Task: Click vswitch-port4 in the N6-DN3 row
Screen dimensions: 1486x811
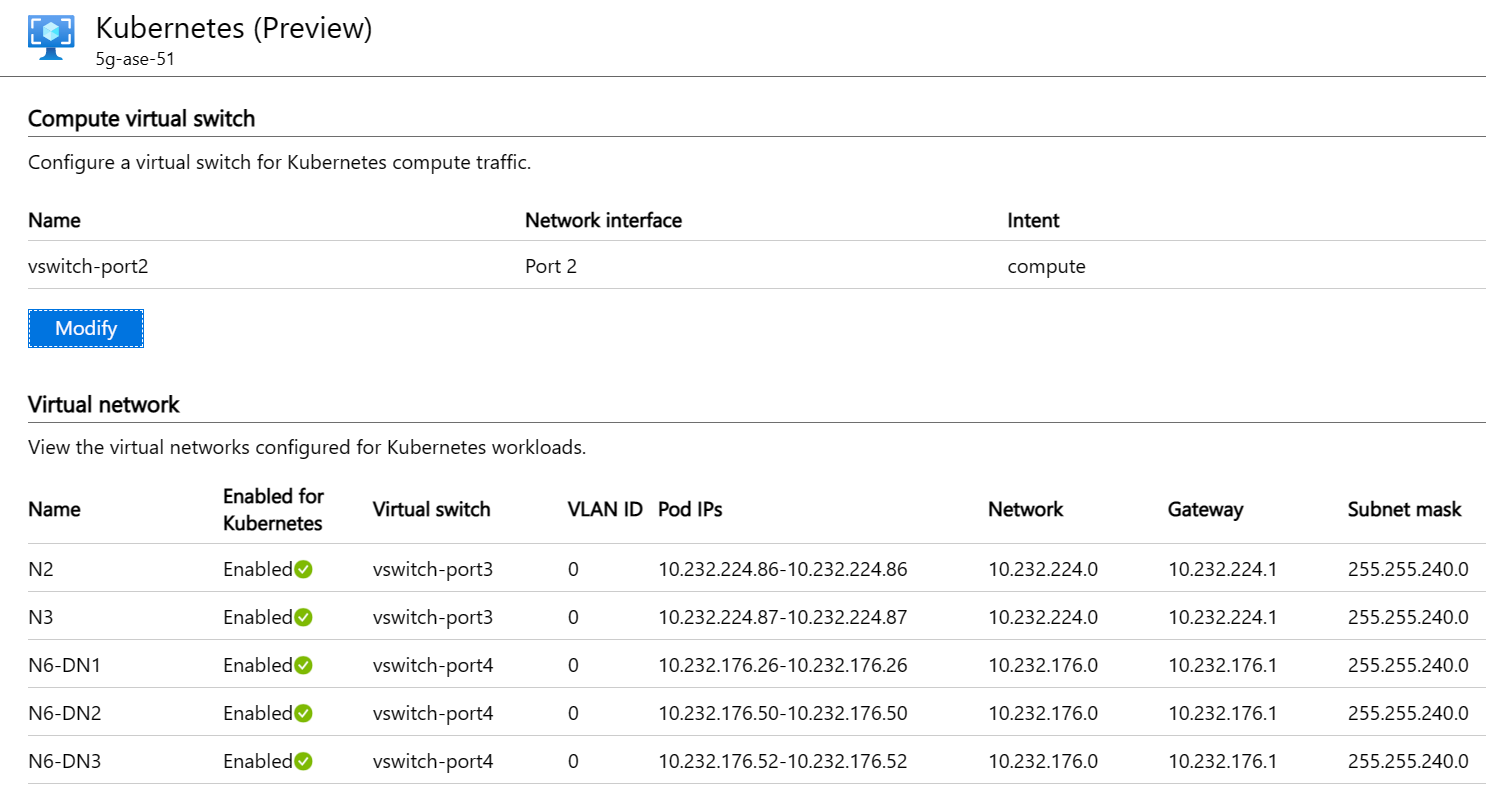Action: pyautogui.click(x=432, y=762)
